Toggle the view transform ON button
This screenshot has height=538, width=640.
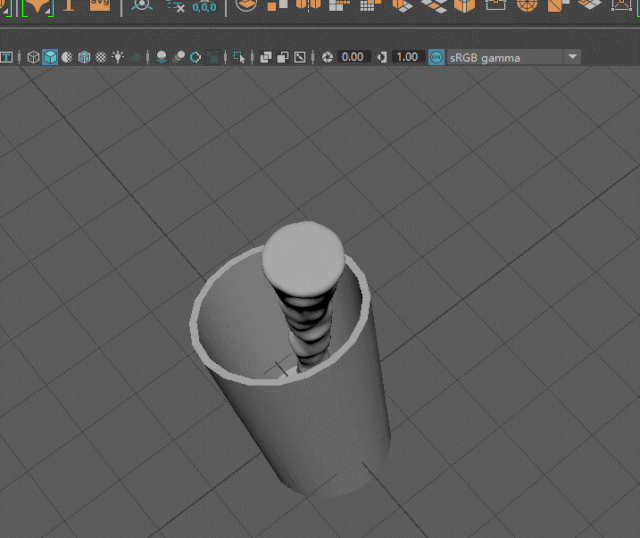[x=436, y=57]
